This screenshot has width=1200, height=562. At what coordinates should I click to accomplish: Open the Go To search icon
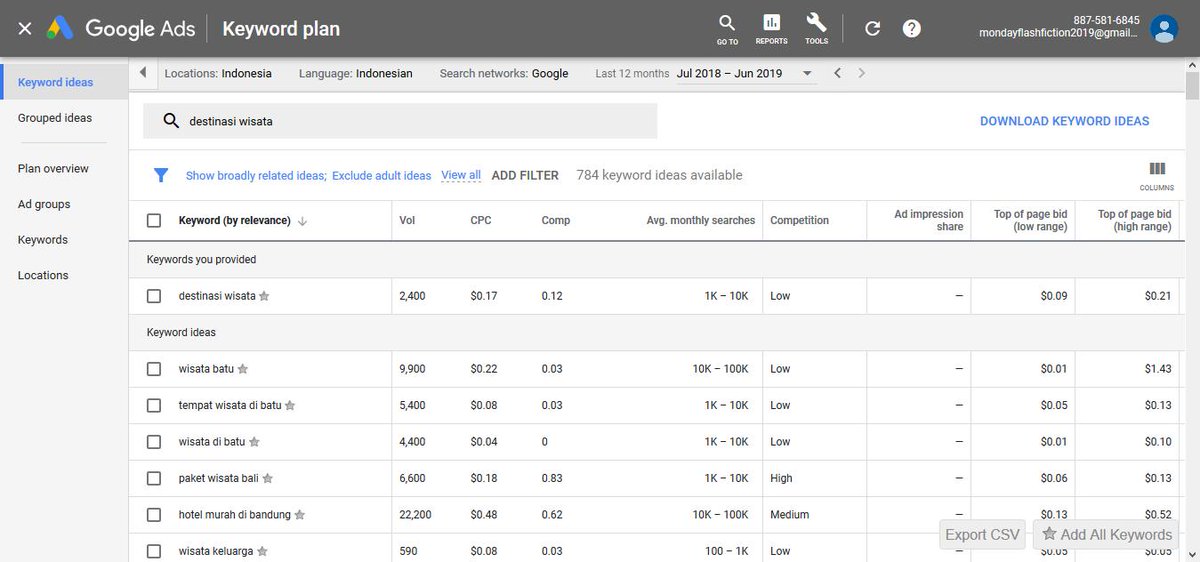click(x=727, y=29)
